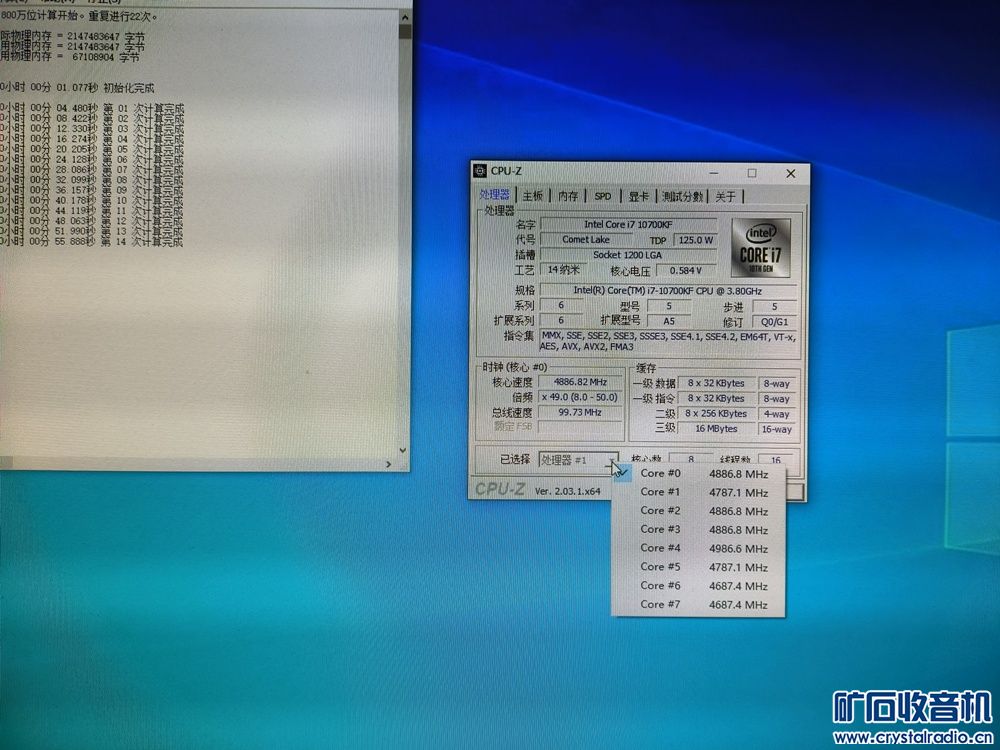Click the down arrow of the calculation window scrollbar
This screenshot has width=1000, height=750.
pos(403,450)
